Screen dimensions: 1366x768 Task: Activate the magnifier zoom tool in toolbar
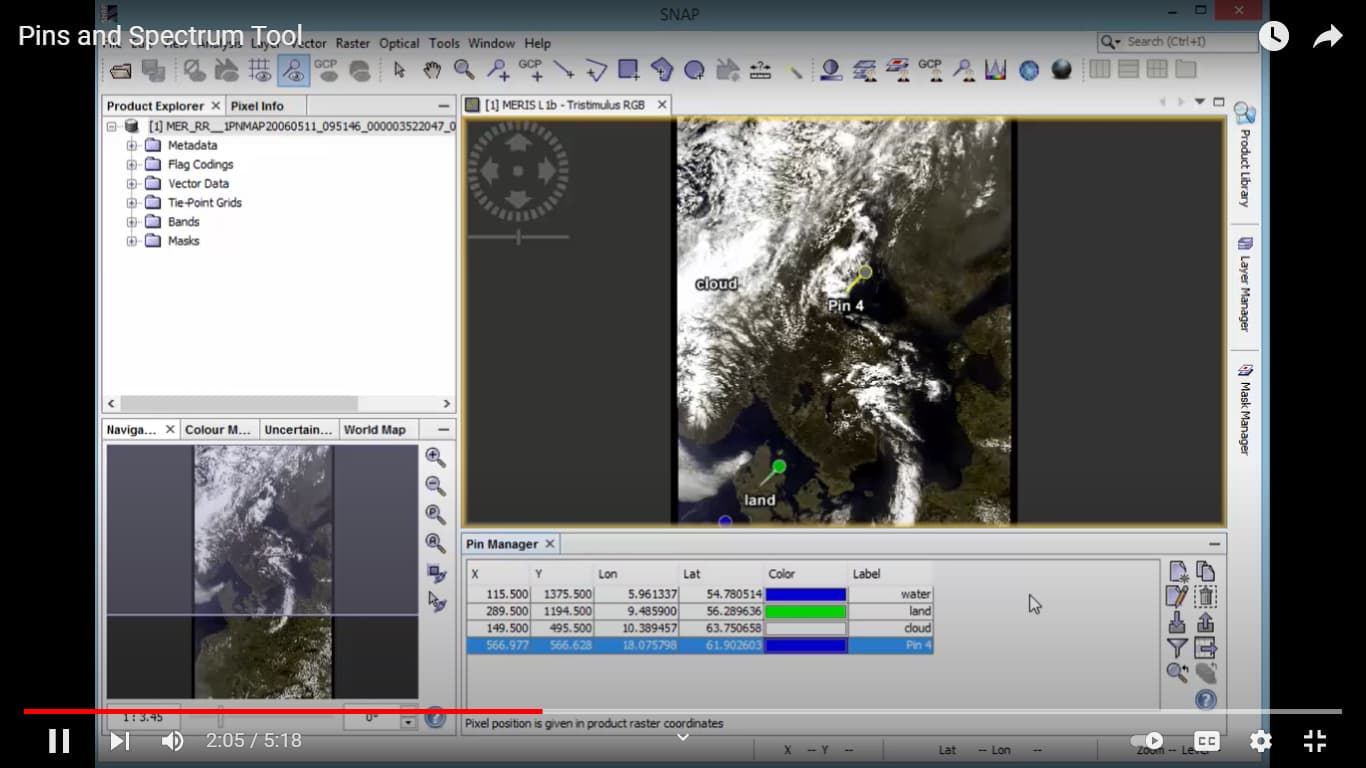(464, 69)
